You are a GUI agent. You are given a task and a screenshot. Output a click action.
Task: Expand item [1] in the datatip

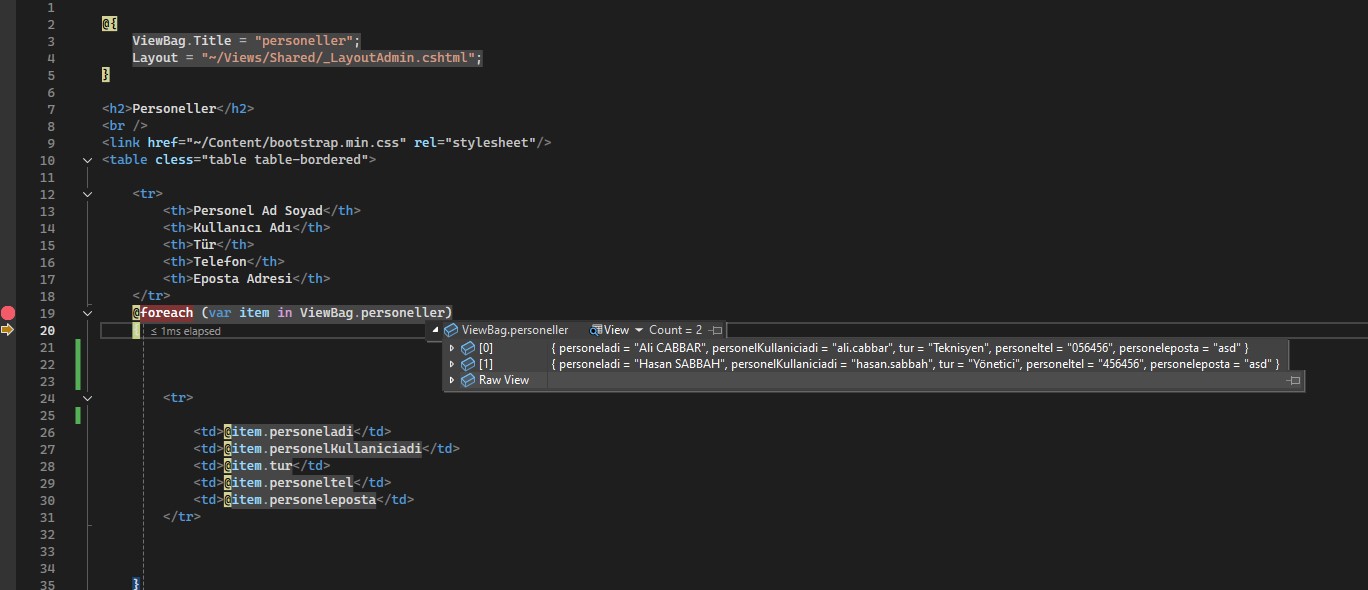pos(452,364)
